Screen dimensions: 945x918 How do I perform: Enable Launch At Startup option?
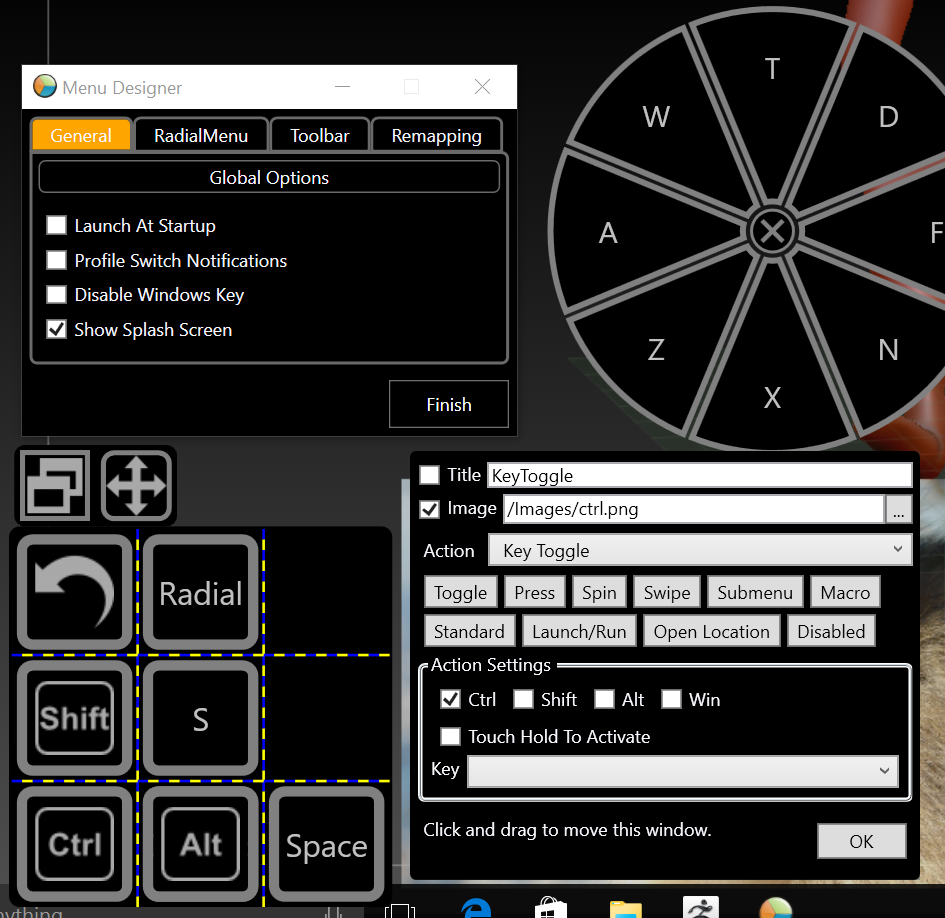(x=57, y=226)
